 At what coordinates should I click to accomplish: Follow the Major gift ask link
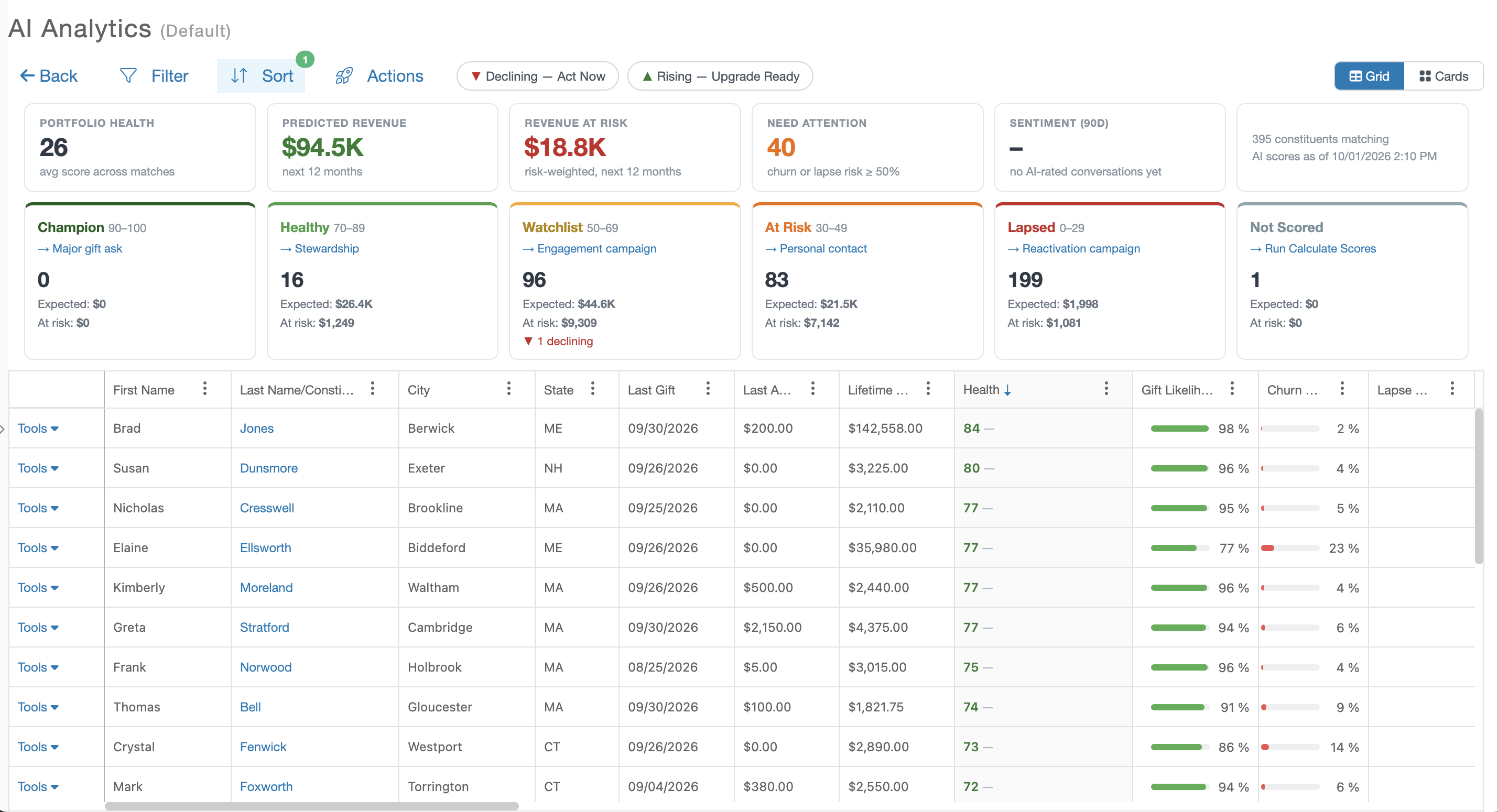[80, 248]
